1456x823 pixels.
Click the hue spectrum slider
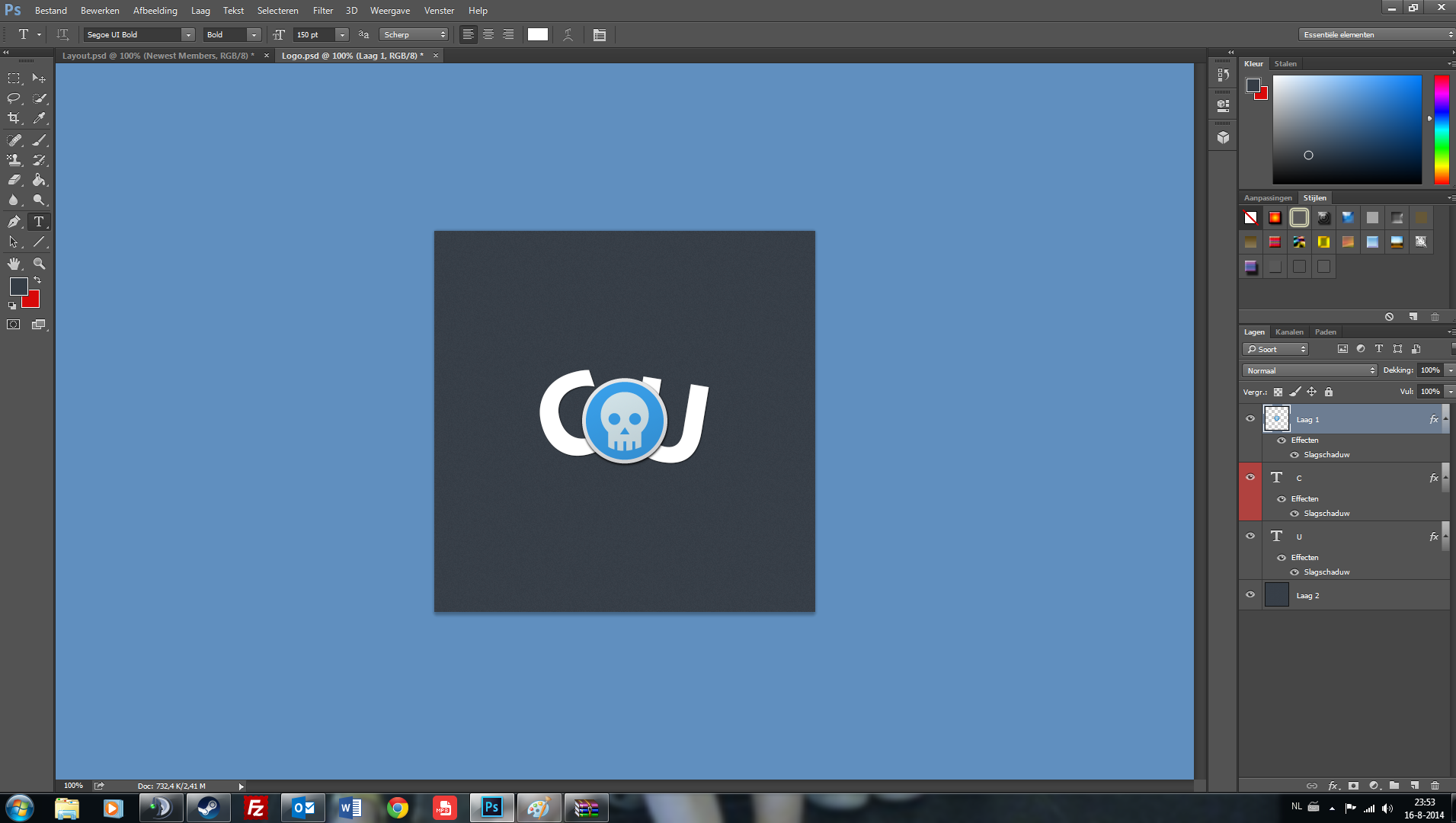pos(1442,130)
